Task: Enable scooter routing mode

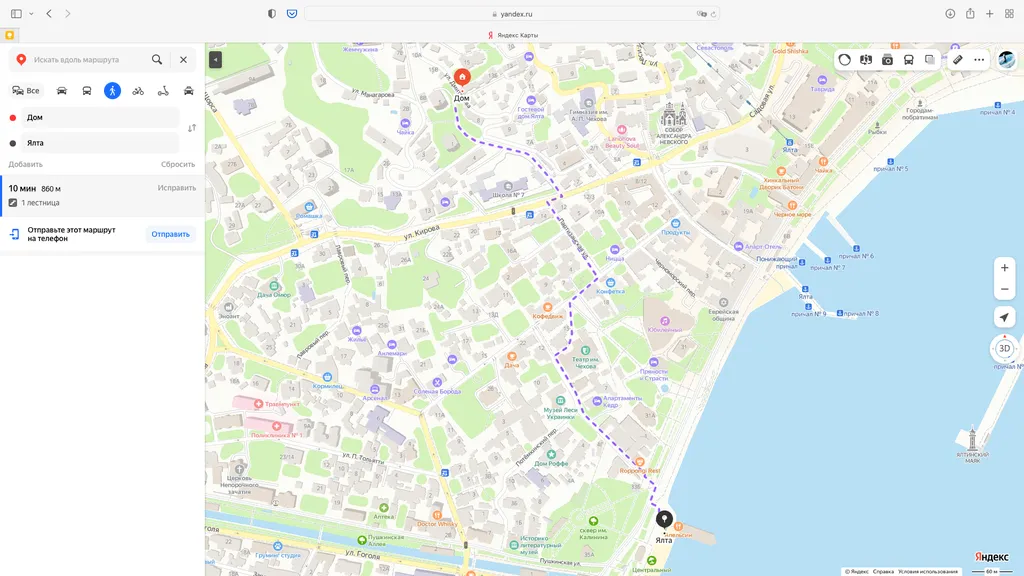Action: (162, 90)
